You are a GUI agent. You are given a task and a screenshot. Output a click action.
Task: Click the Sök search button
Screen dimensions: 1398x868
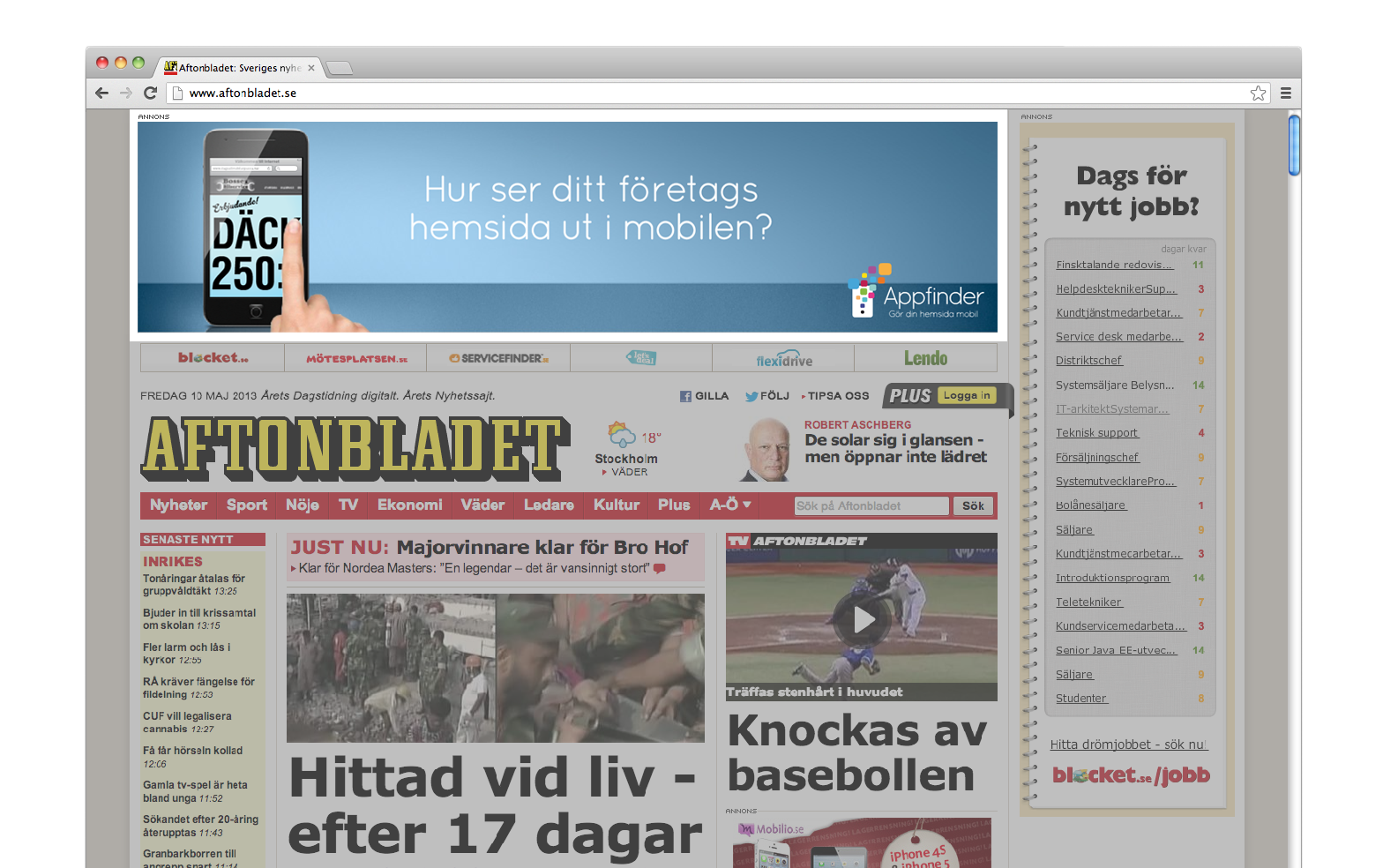click(x=973, y=506)
